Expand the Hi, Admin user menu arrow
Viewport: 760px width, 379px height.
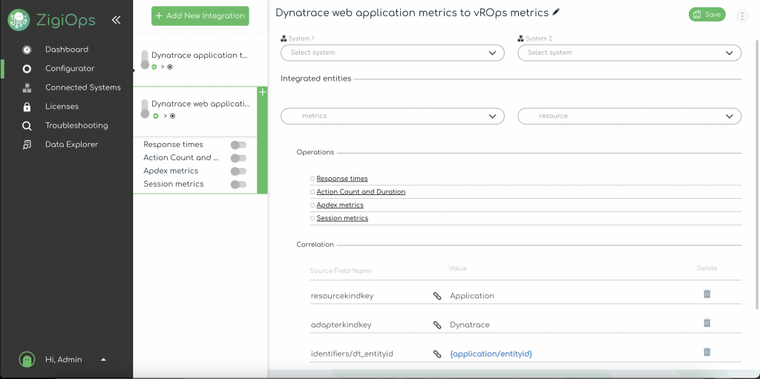(x=103, y=360)
